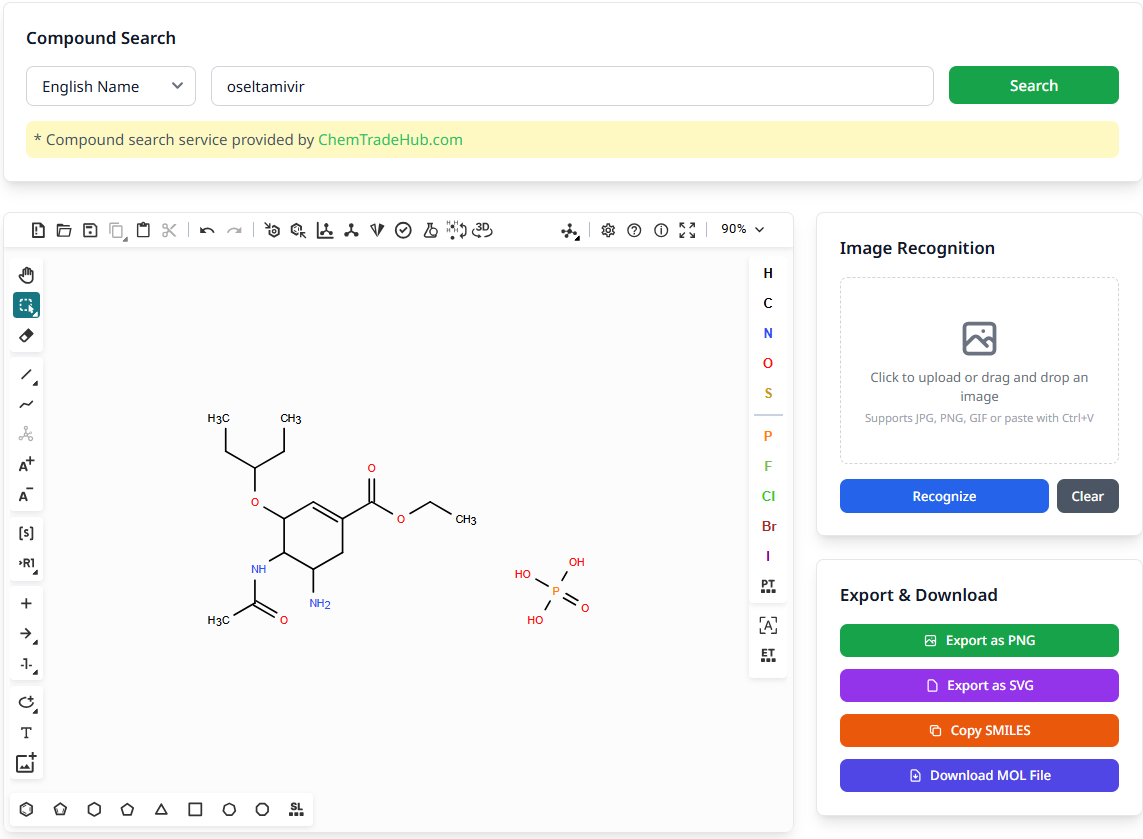Pick the reaction mapping tool
Image resolution: width=1143 pixels, height=839 pixels.
coord(26,664)
